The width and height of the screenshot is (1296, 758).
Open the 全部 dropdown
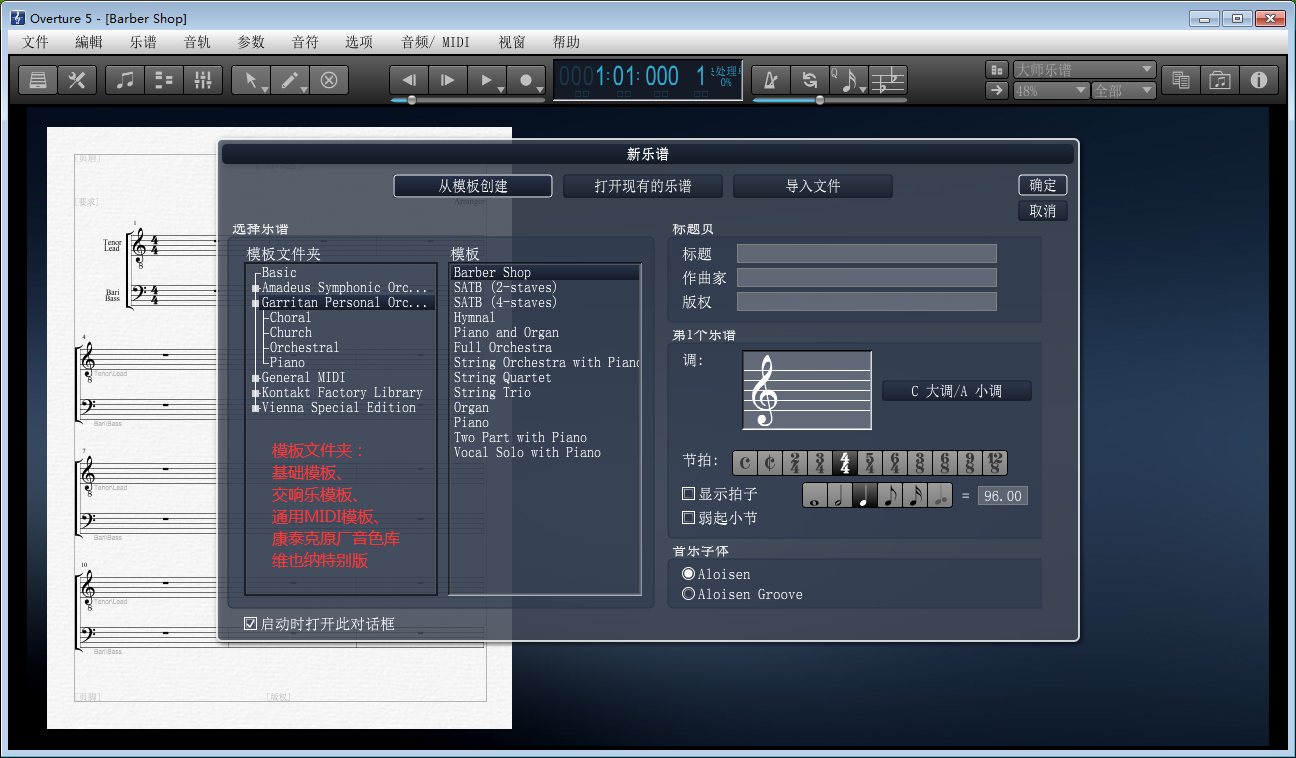(x=1124, y=91)
